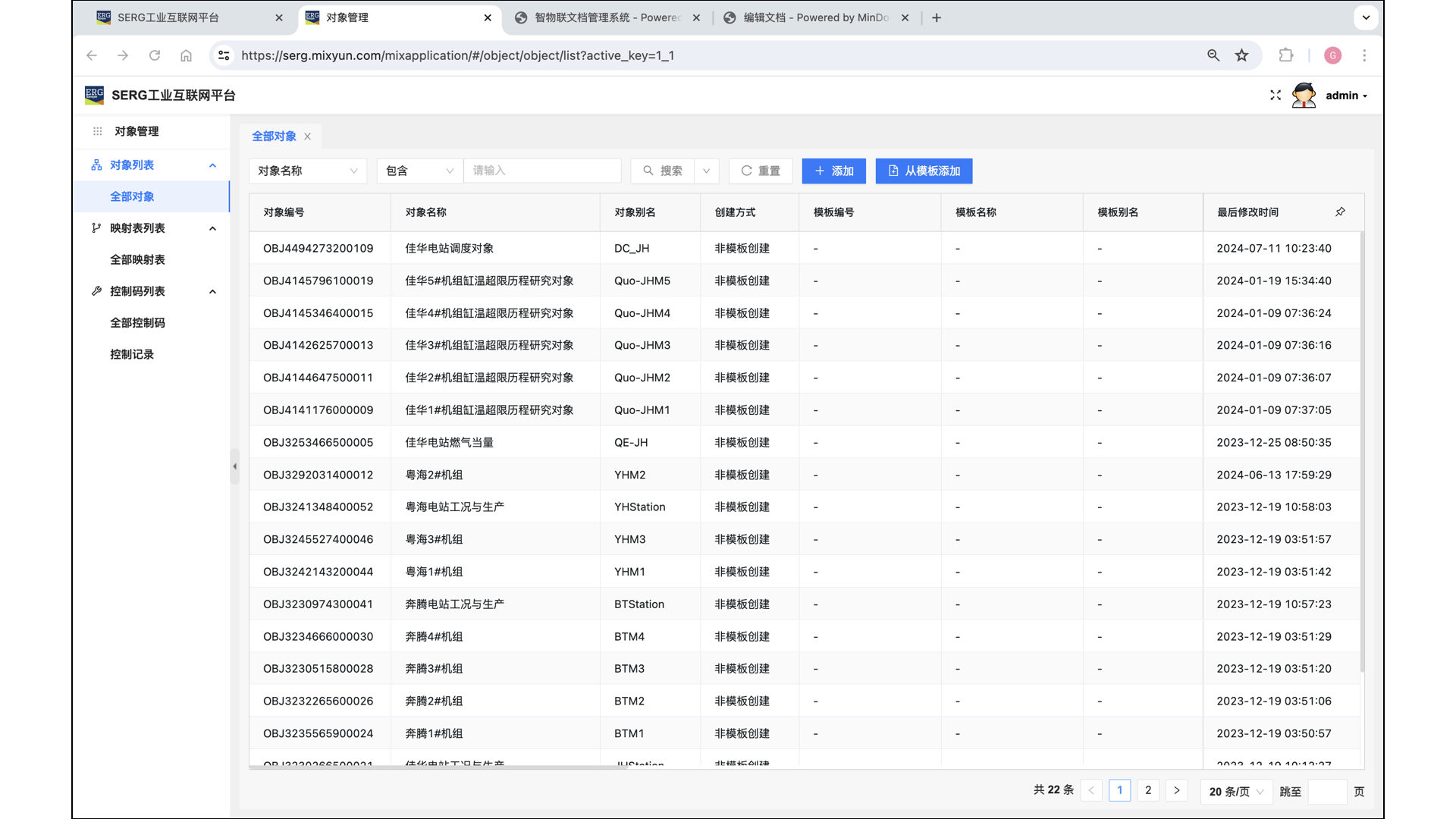1456x819 pixels.
Task: Click the zoom magnifier icon in address bar
Action: 1213,55
